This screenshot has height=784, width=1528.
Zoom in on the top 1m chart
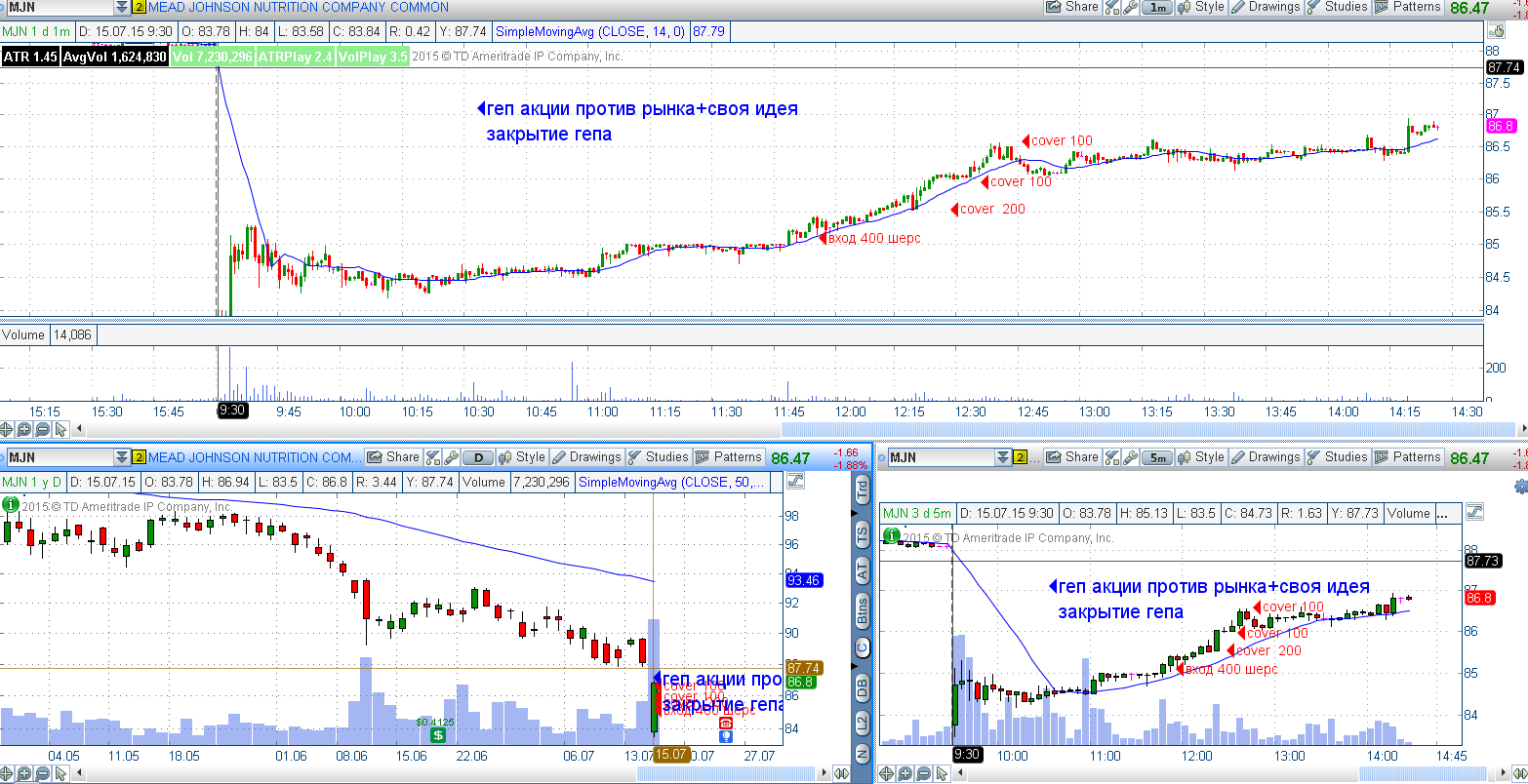(x=25, y=428)
